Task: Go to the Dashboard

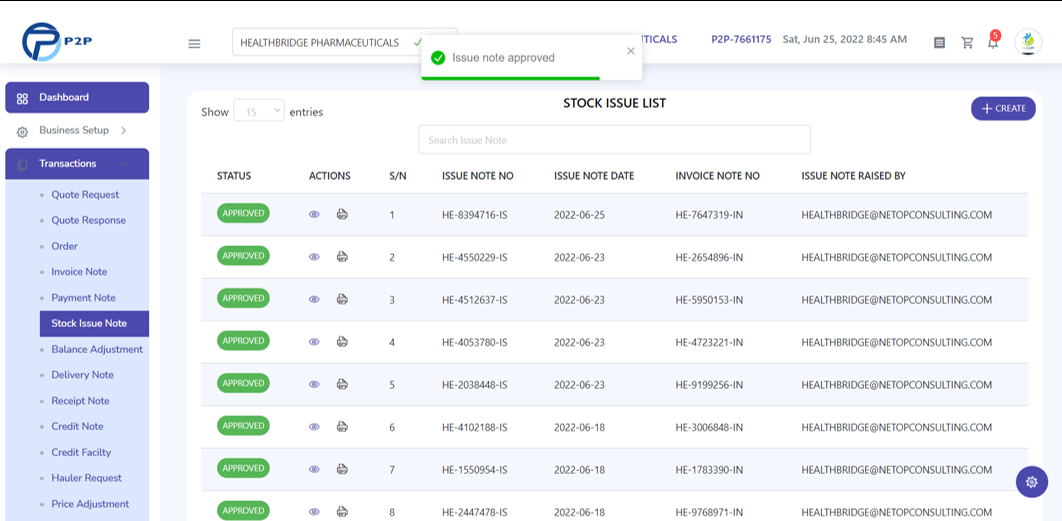Action: tap(77, 98)
